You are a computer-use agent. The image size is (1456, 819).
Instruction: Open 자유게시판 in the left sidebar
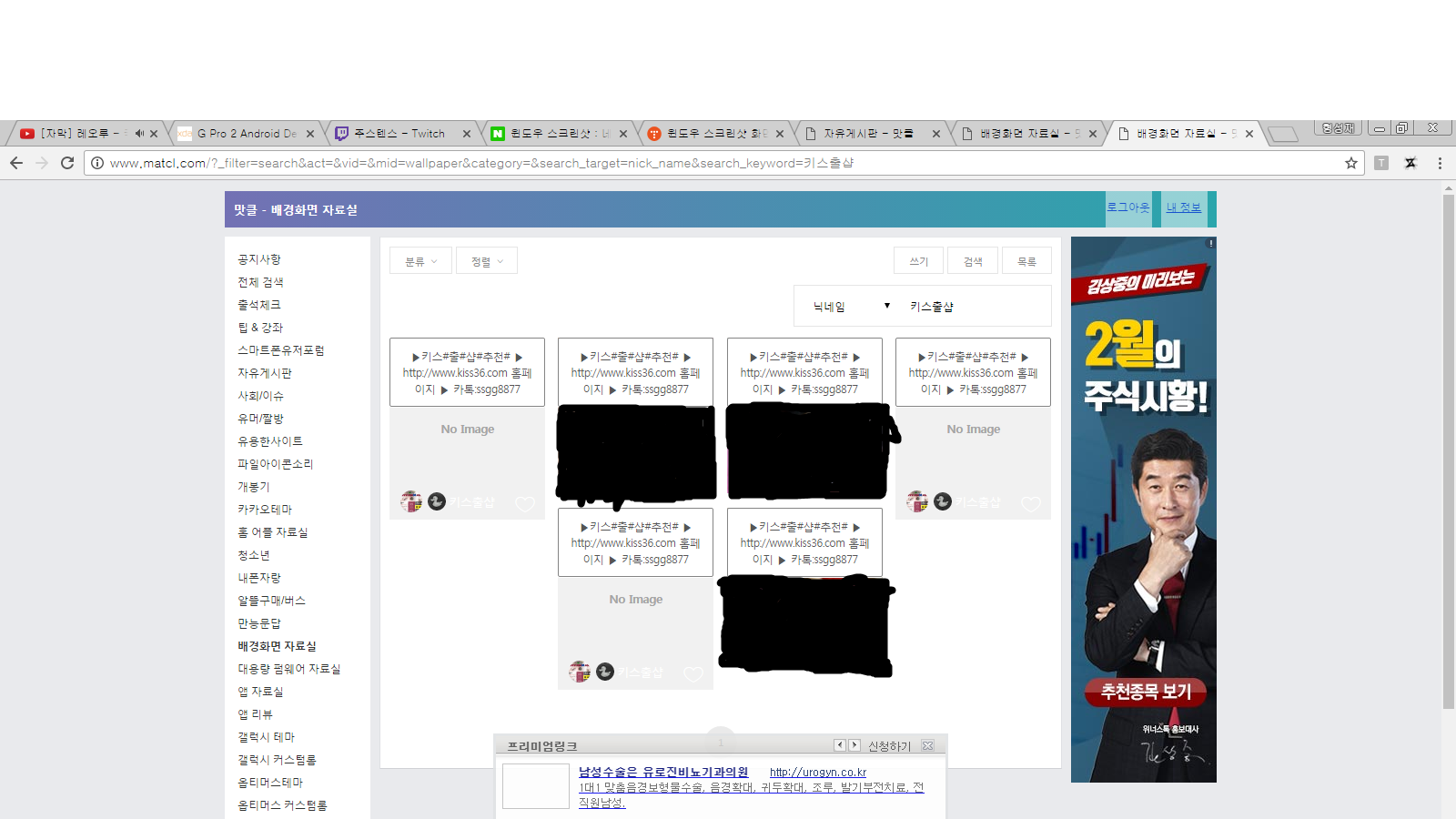tap(265, 373)
